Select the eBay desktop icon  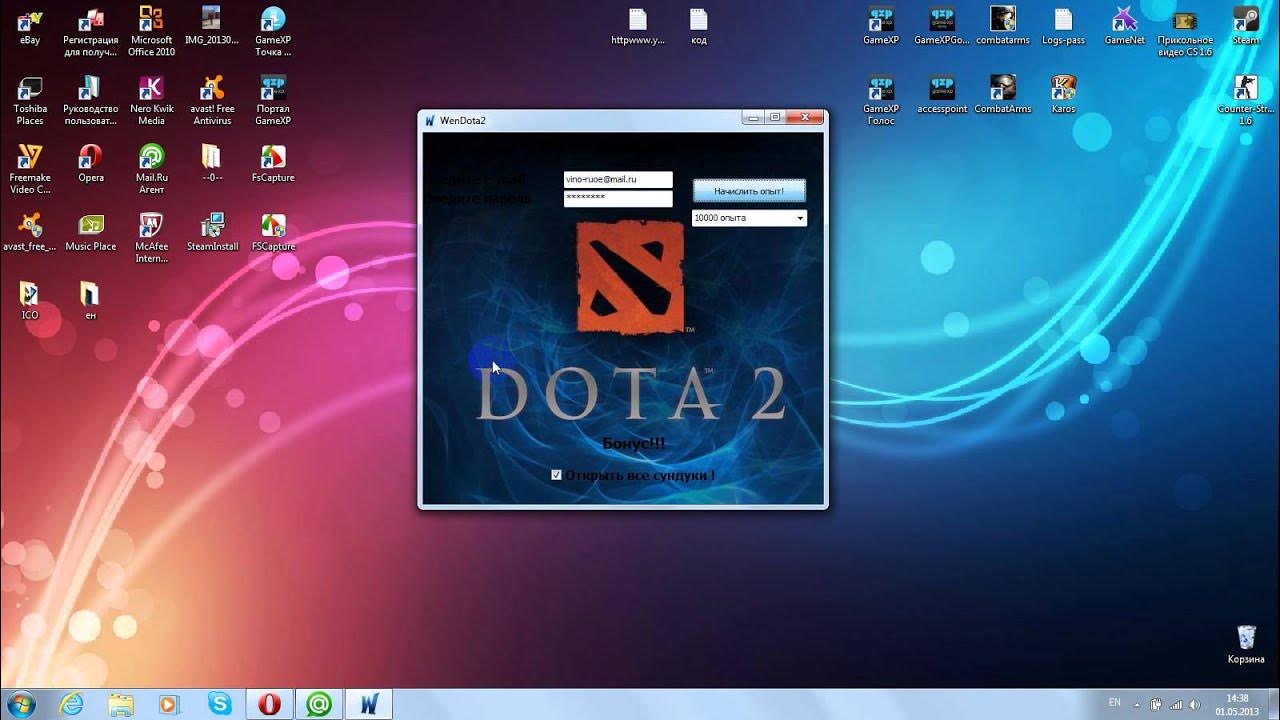coord(30,26)
